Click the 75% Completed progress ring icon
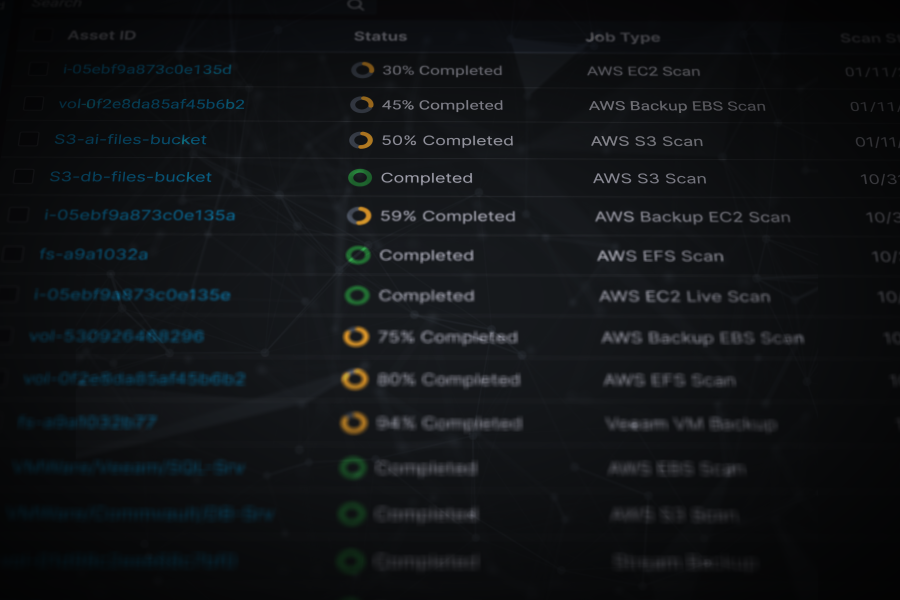The height and width of the screenshot is (600, 900). (356, 337)
